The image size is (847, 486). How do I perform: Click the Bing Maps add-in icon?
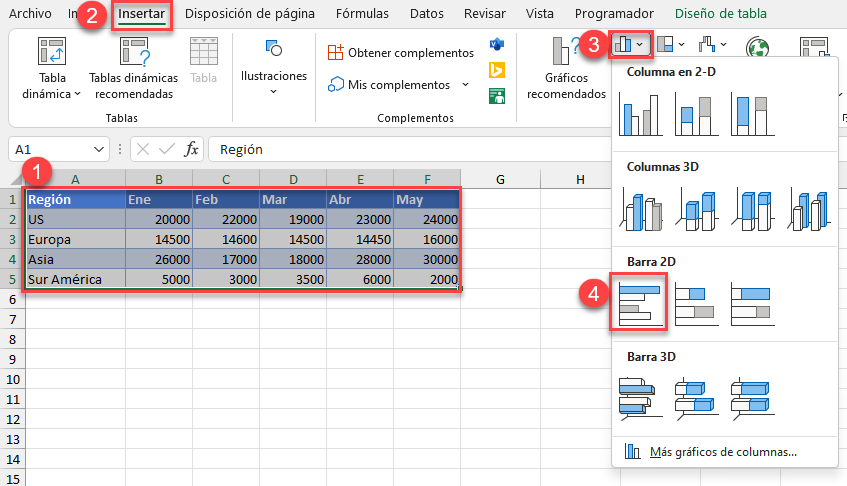497,70
